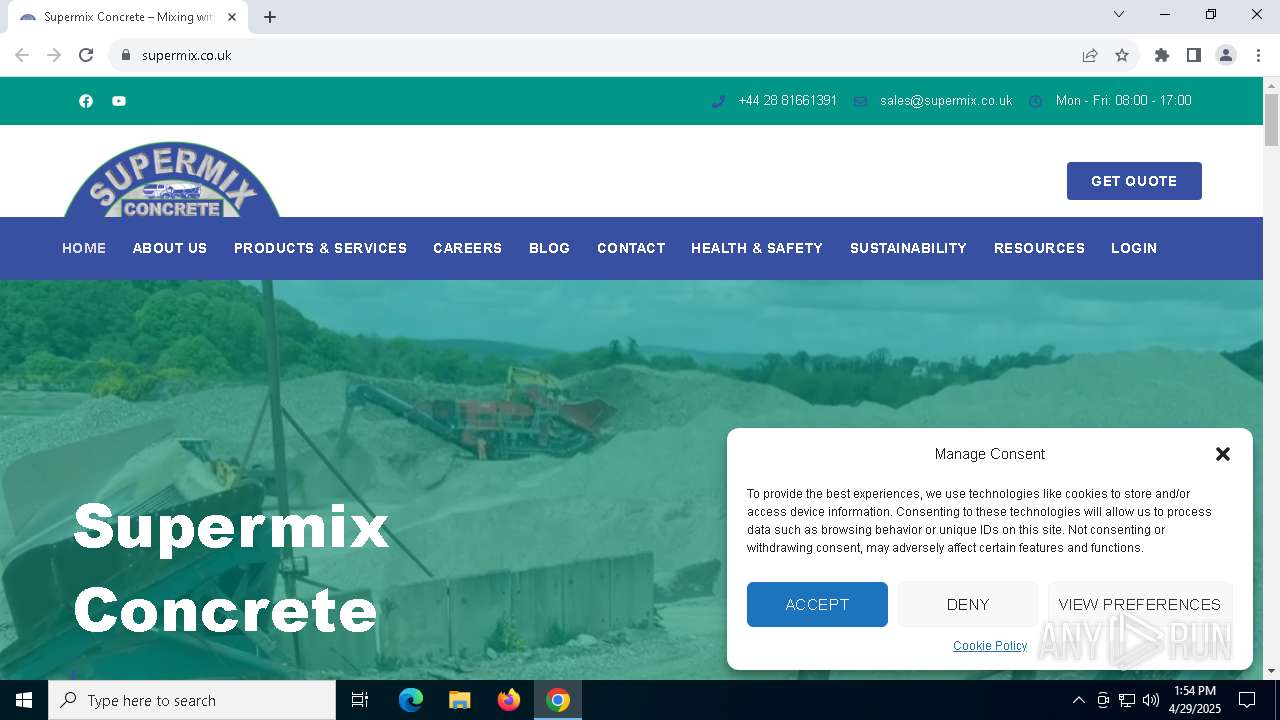1280x720 pixels.
Task: Click the scrollbar down arrow
Action: click(1271, 671)
